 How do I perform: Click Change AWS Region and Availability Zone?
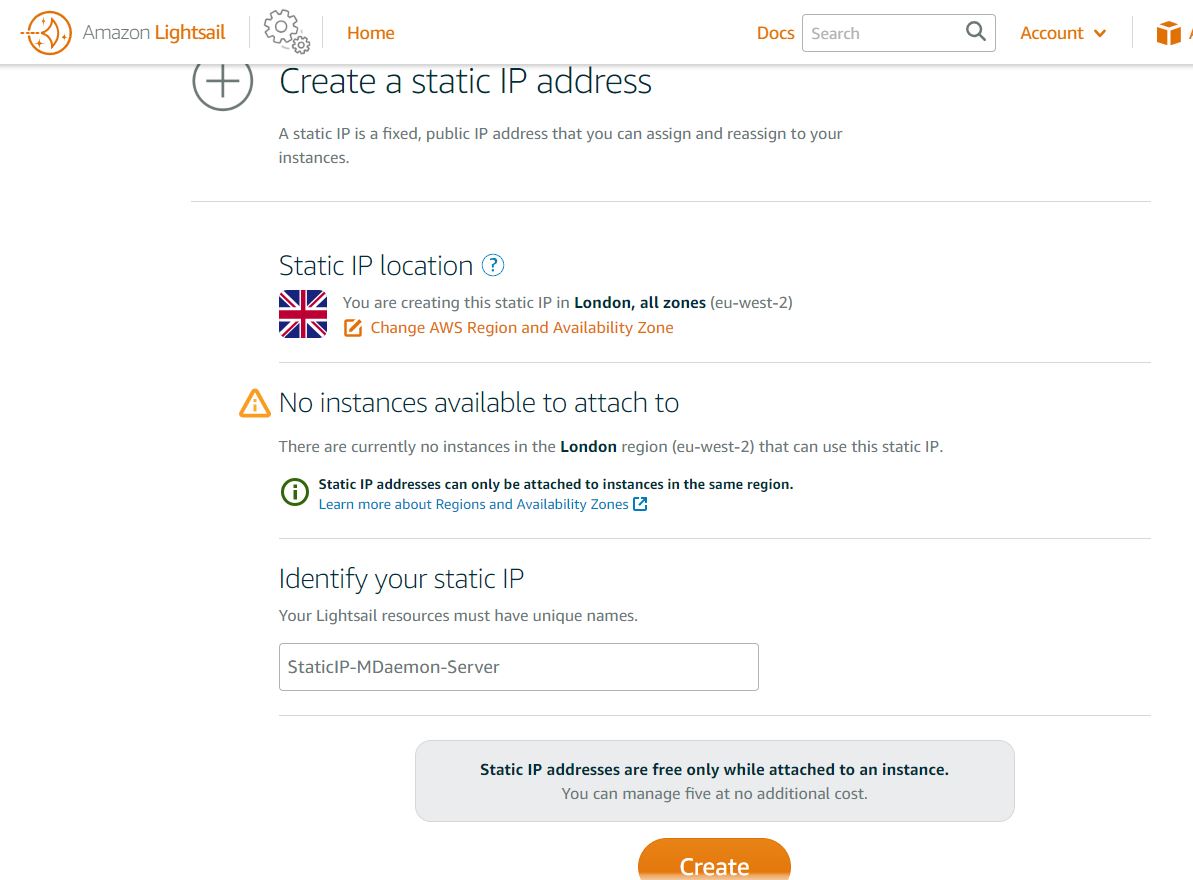[521, 328]
